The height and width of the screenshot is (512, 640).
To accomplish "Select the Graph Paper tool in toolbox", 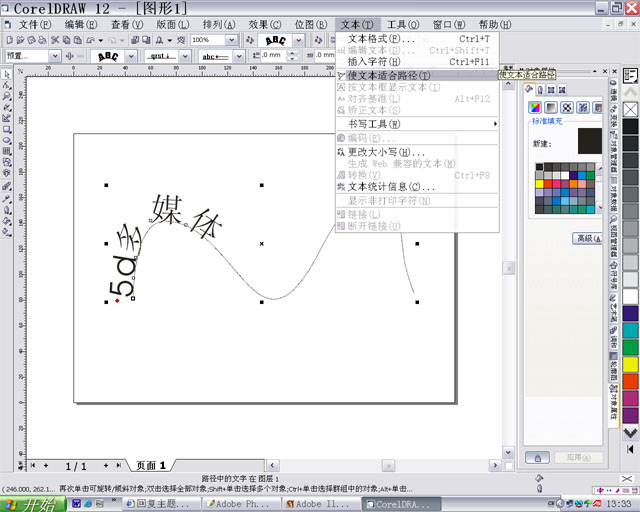I will (7, 151).
